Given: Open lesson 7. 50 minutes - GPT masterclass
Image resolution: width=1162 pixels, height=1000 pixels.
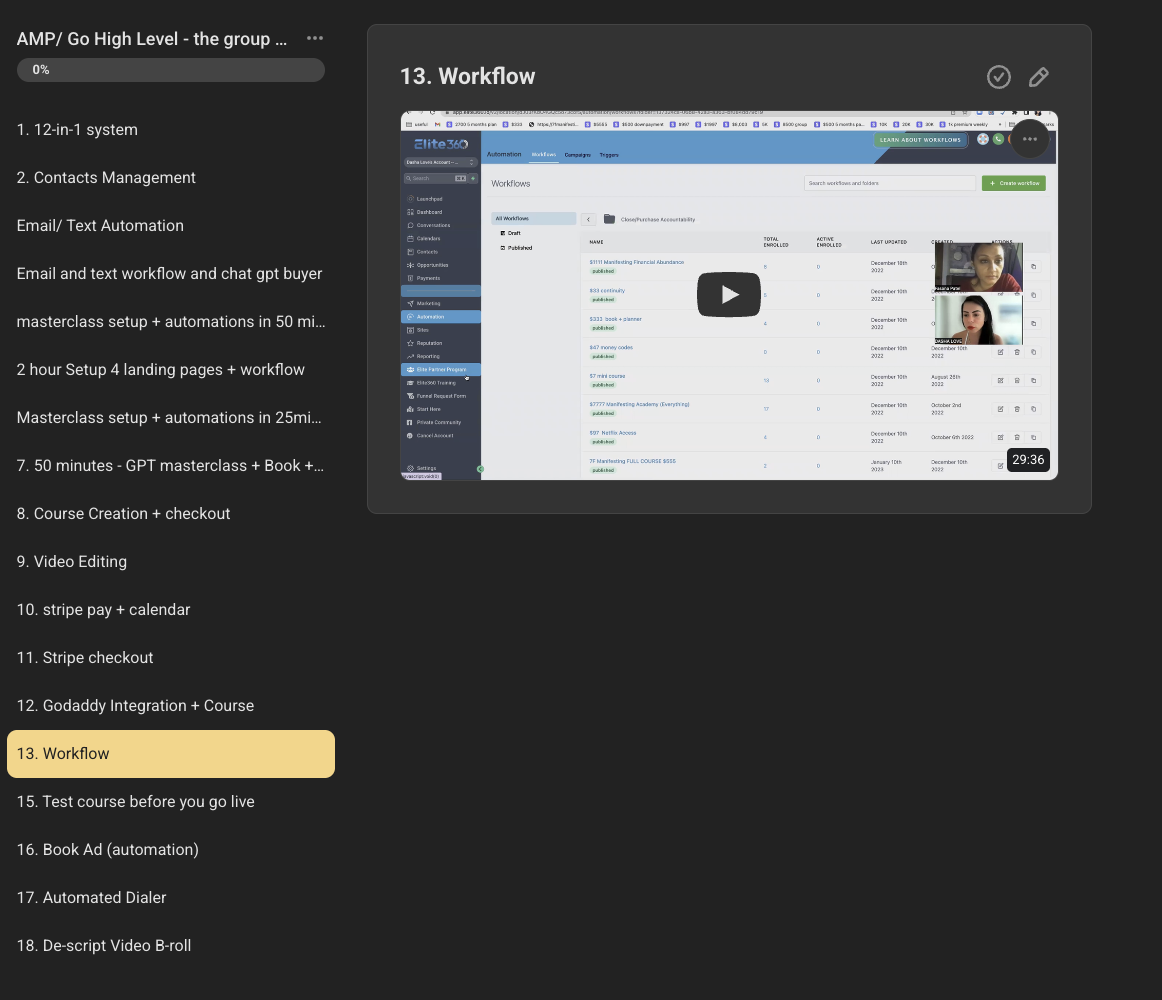Looking at the screenshot, I should (170, 466).
